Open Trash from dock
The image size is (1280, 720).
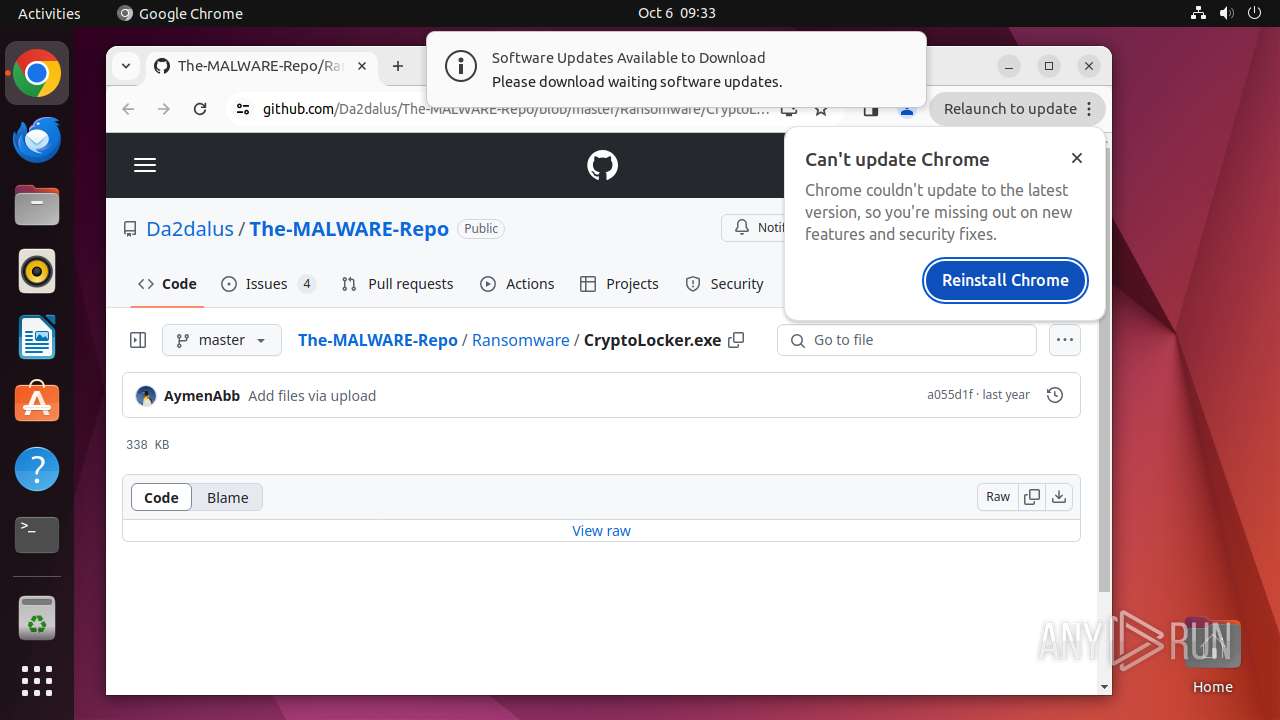pyautogui.click(x=37, y=619)
